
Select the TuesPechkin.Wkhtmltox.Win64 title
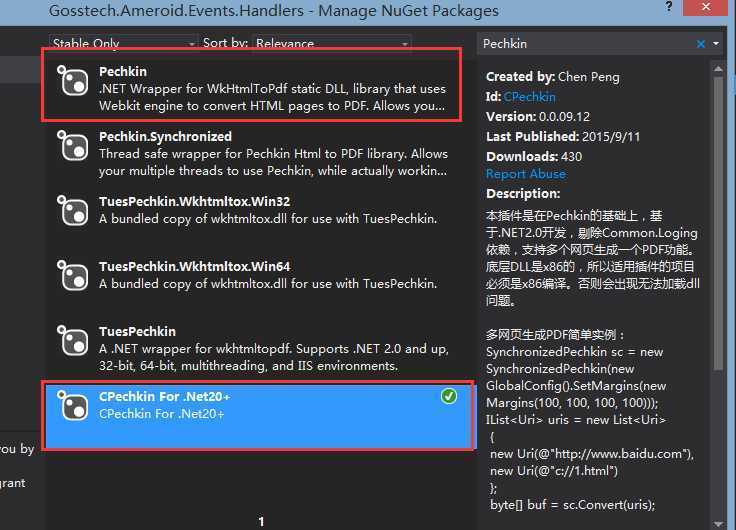tap(194, 266)
